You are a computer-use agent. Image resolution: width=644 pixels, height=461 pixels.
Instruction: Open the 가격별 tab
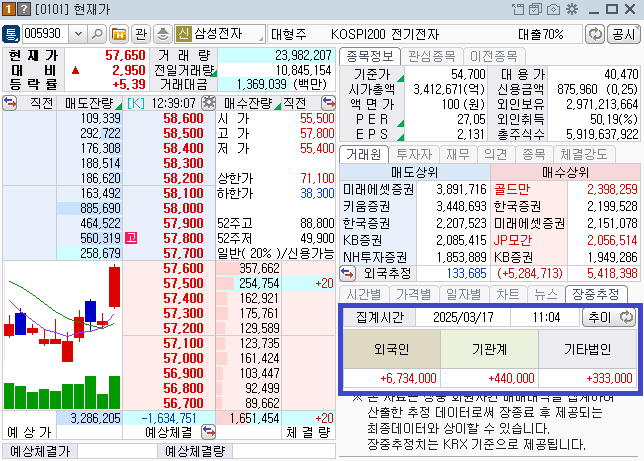[x=414, y=294]
